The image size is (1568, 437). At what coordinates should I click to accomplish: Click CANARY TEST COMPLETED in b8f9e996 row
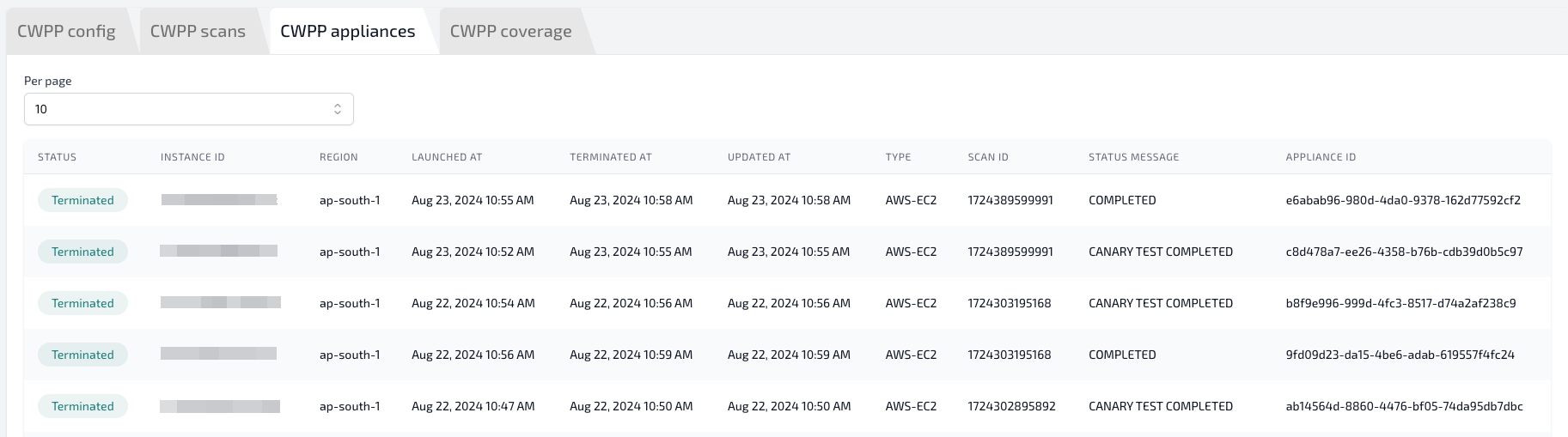(1161, 303)
